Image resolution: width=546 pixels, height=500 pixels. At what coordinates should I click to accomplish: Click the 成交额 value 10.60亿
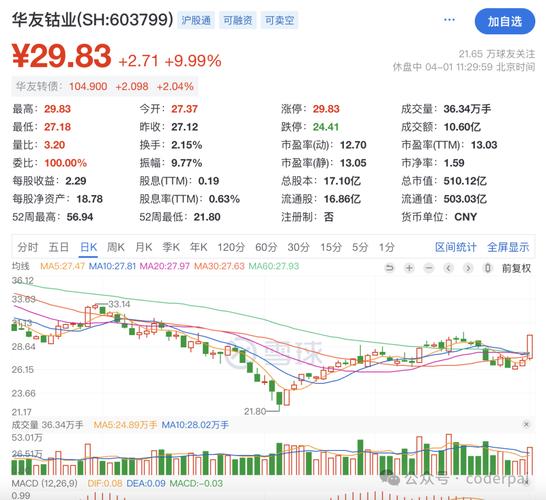click(x=462, y=127)
